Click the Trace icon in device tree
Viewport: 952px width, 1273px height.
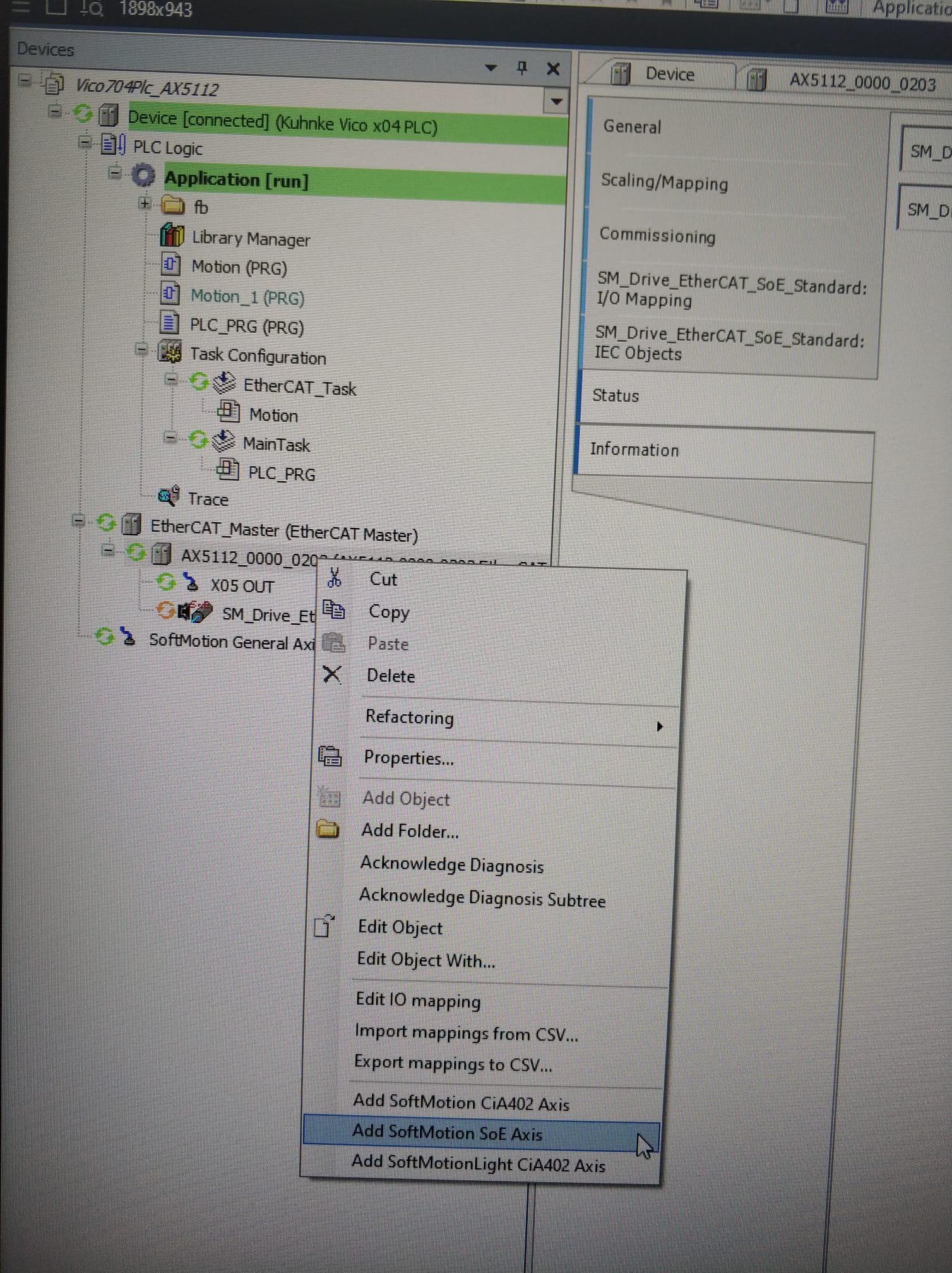point(169,496)
